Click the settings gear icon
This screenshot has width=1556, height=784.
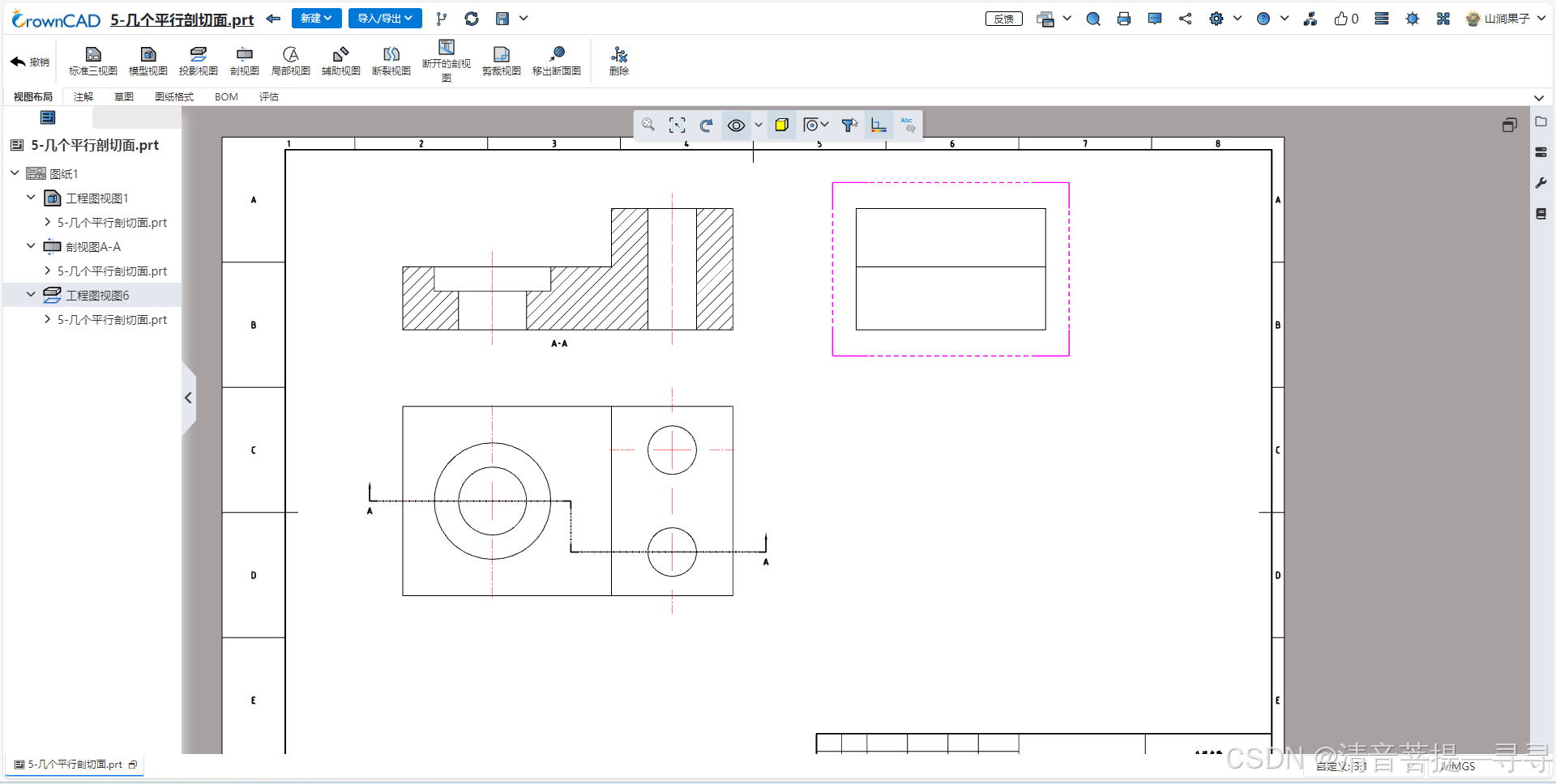(1216, 19)
